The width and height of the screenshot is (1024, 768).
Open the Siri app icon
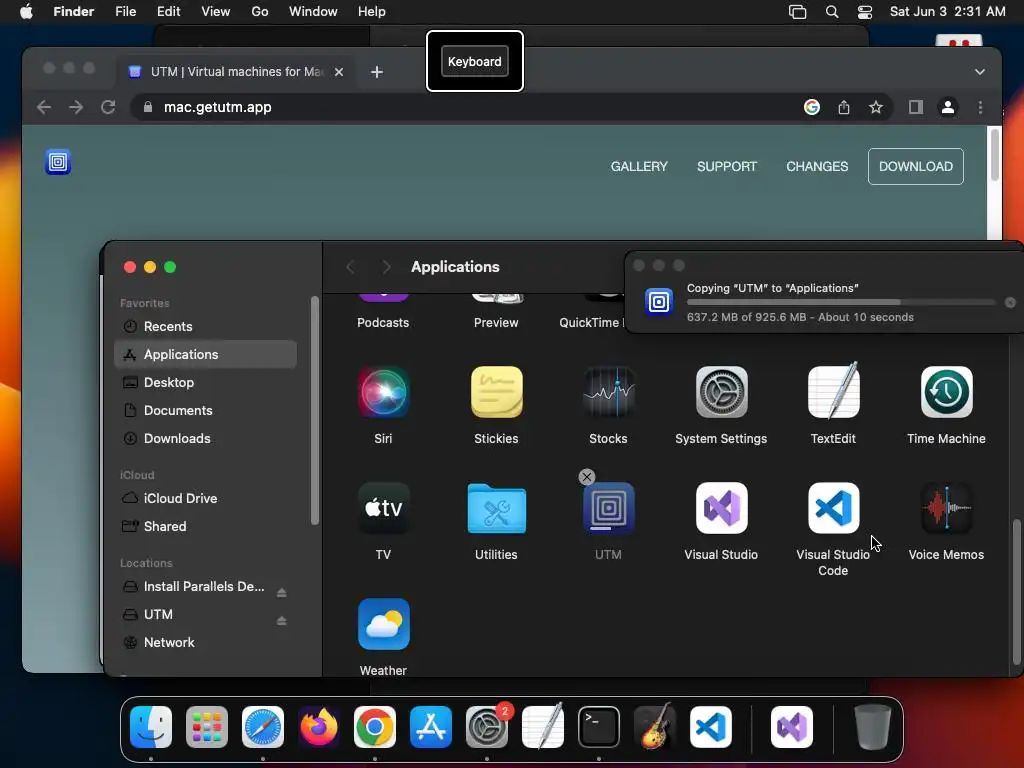click(383, 392)
